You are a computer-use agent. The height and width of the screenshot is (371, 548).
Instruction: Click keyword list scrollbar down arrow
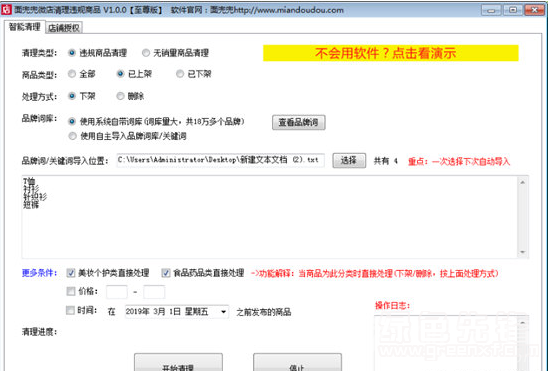click(x=522, y=252)
